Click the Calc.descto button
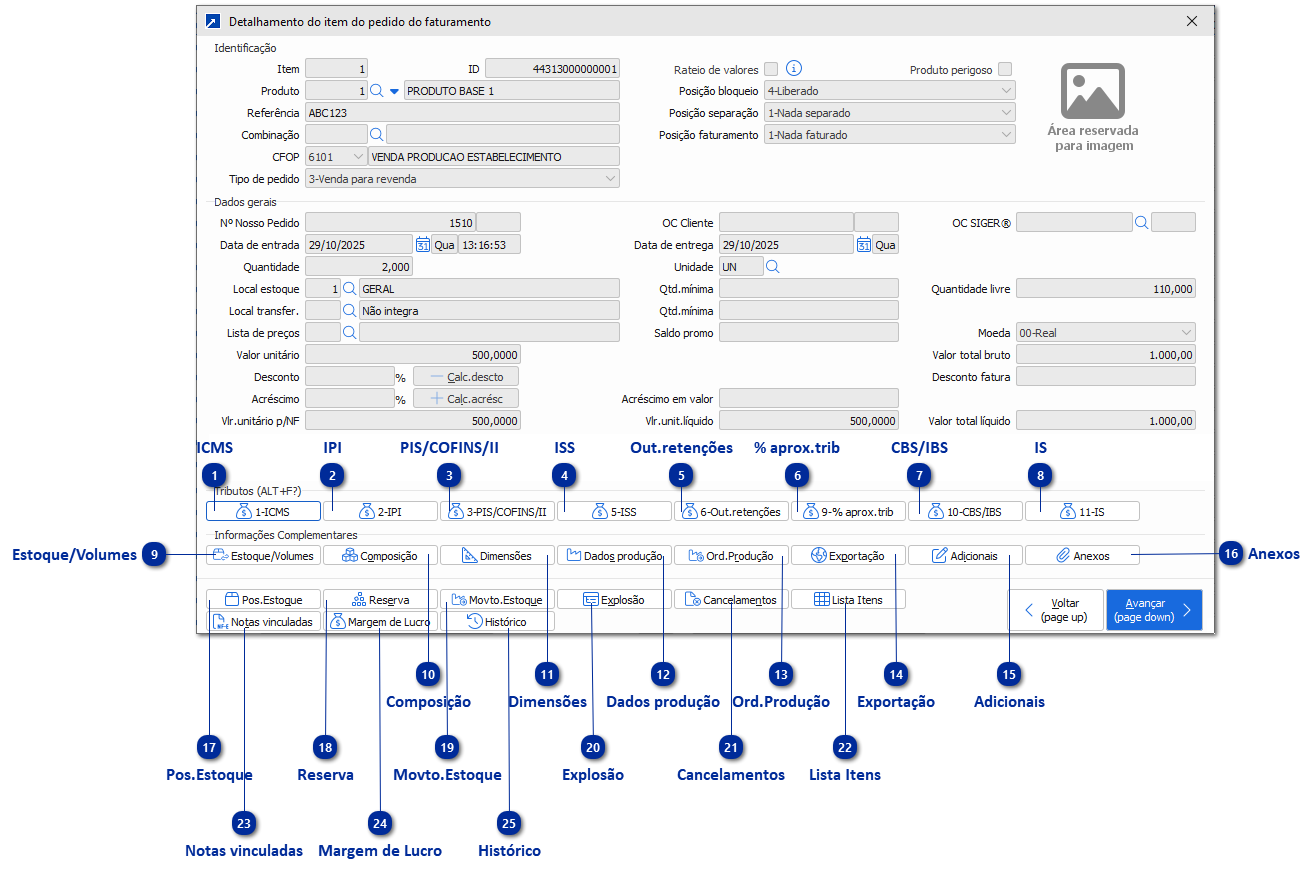 [x=466, y=377]
